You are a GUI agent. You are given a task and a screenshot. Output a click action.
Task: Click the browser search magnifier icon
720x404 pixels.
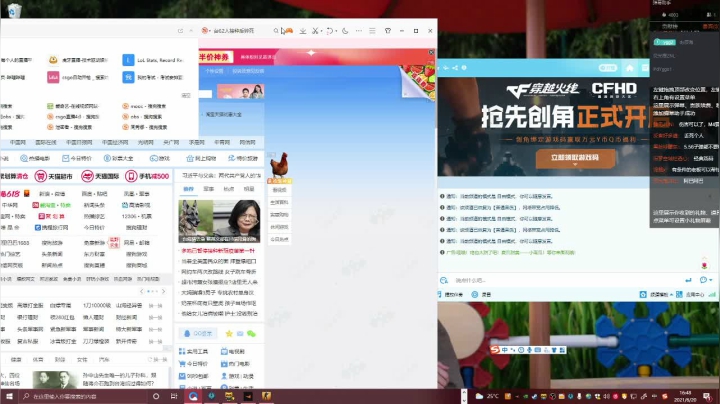[x=276, y=31]
